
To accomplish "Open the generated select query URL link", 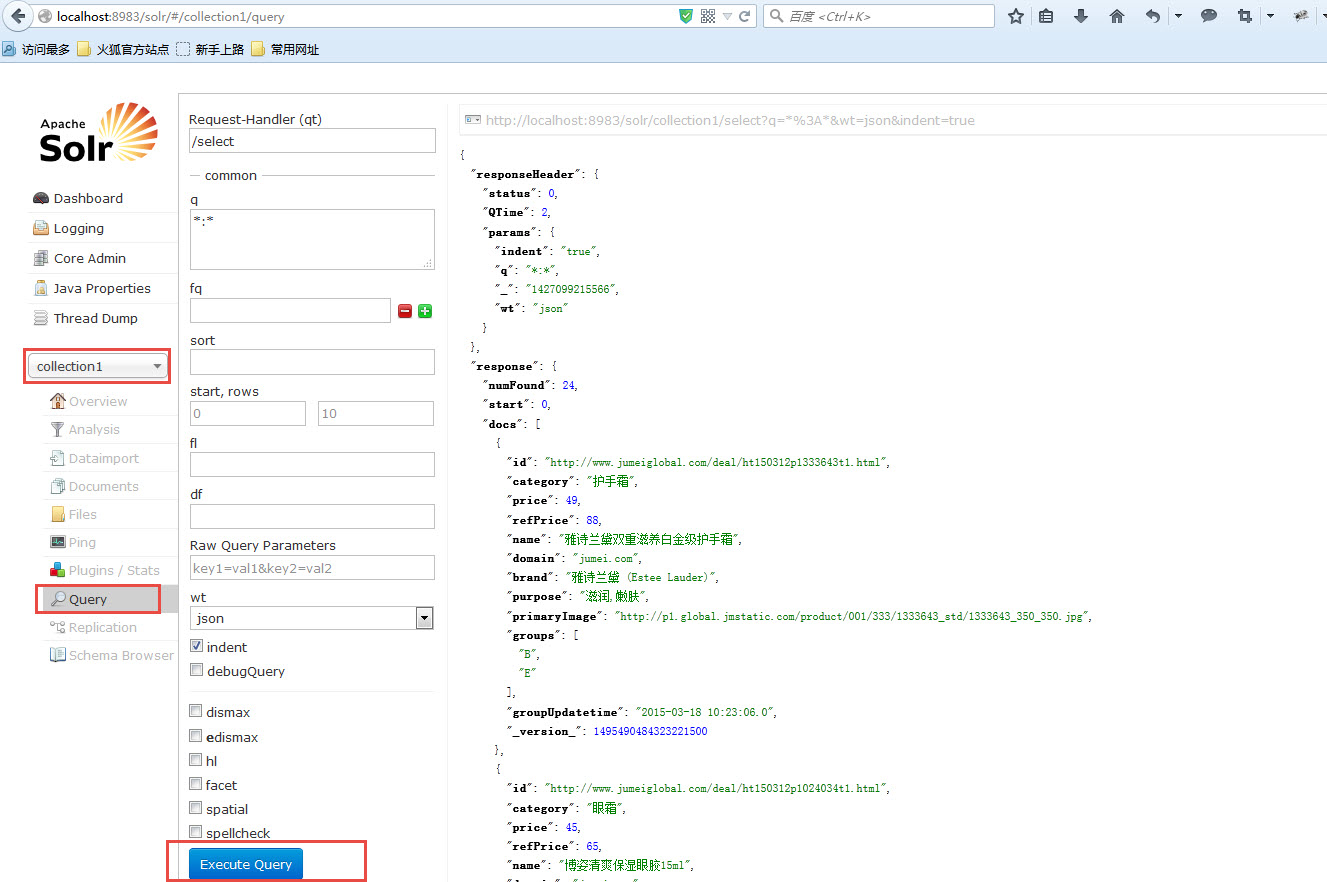I will pos(730,120).
